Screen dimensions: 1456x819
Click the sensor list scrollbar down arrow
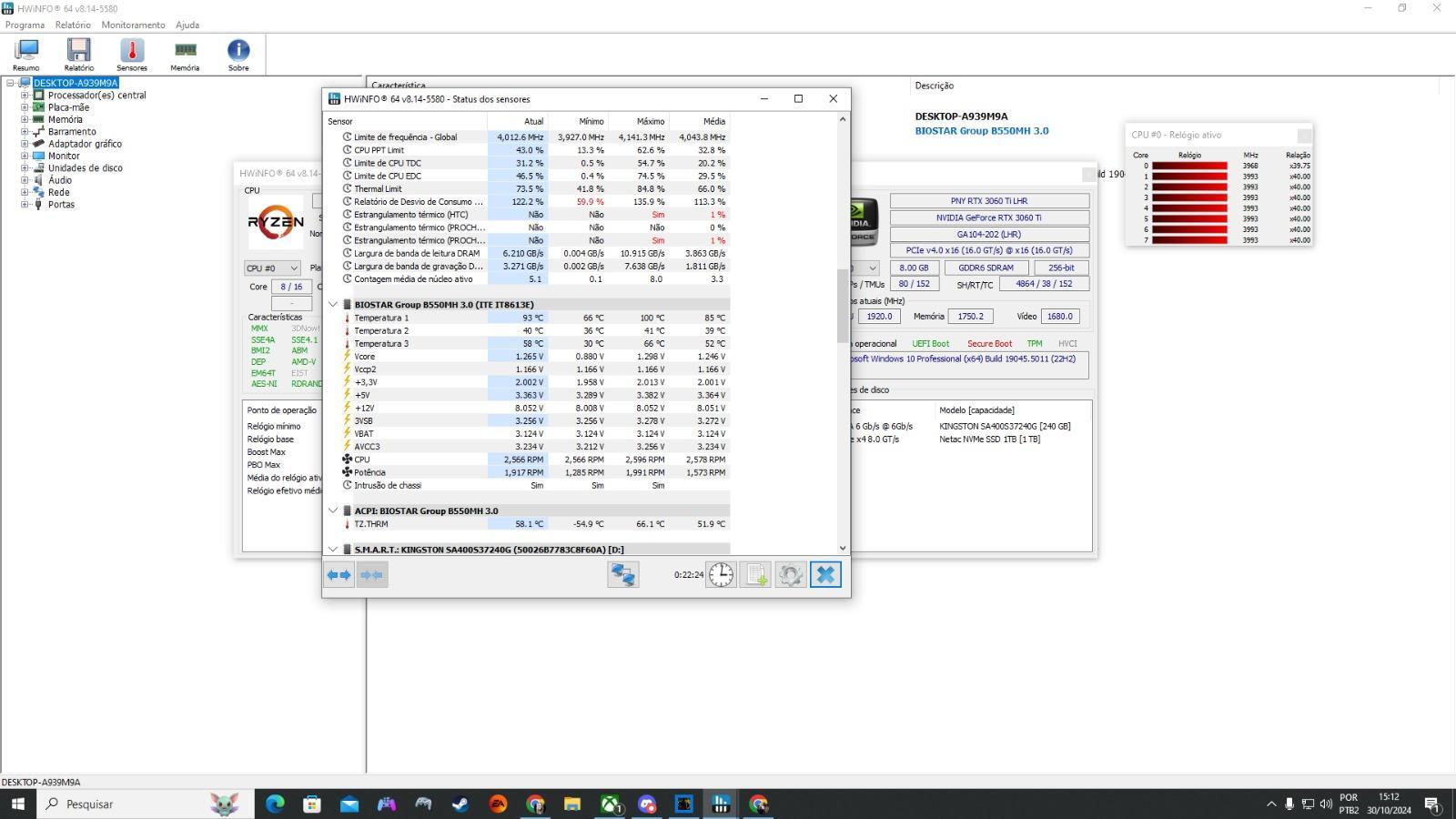(843, 549)
